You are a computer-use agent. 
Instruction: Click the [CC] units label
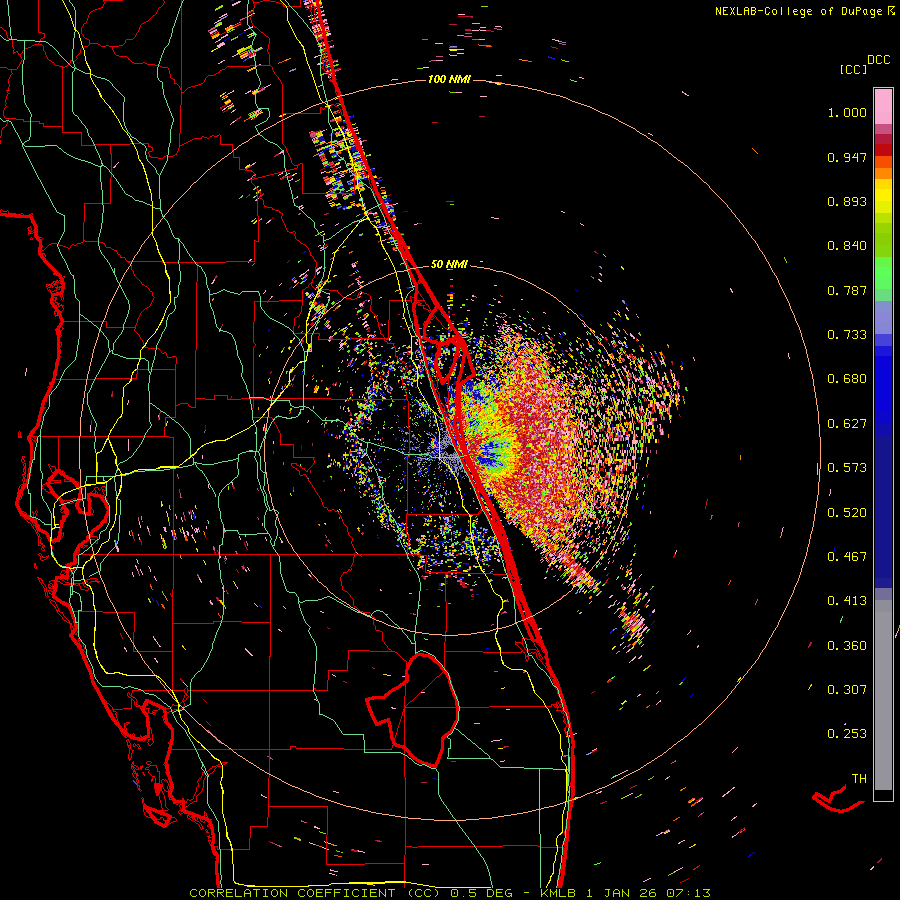click(x=853, y=69)
